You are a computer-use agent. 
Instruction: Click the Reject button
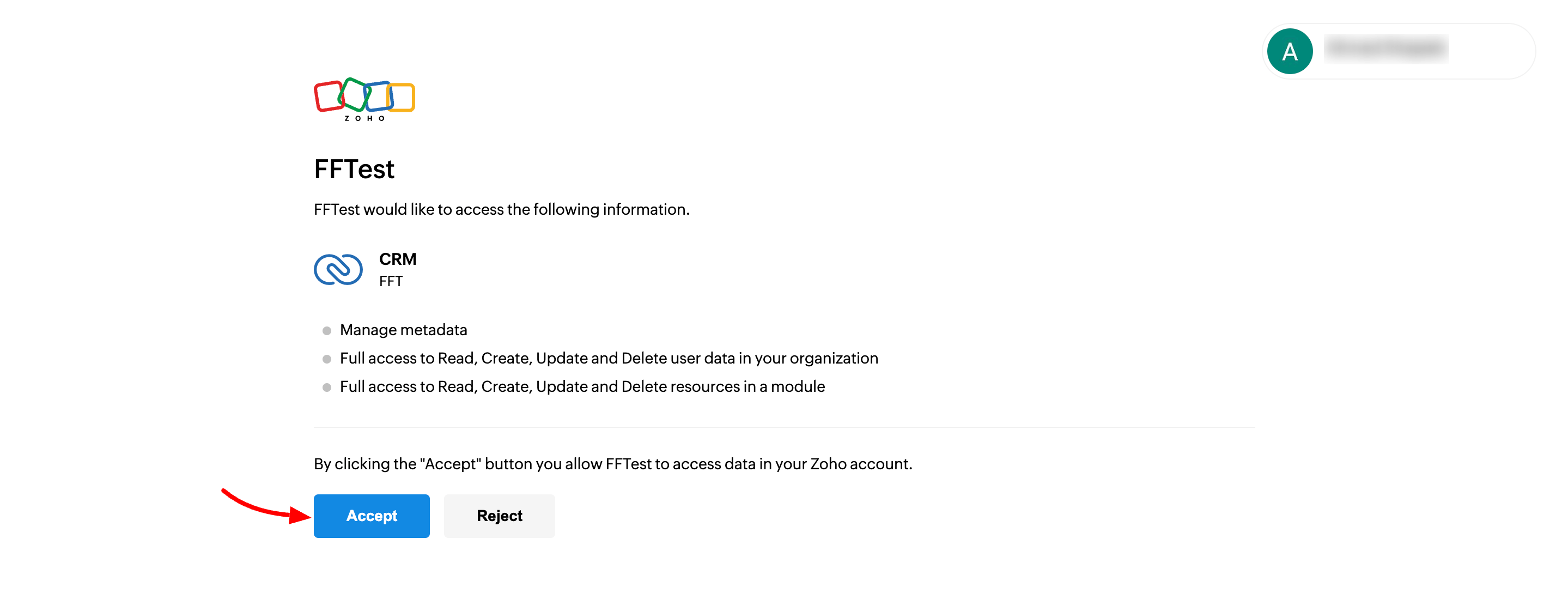(x=499, y=516)
